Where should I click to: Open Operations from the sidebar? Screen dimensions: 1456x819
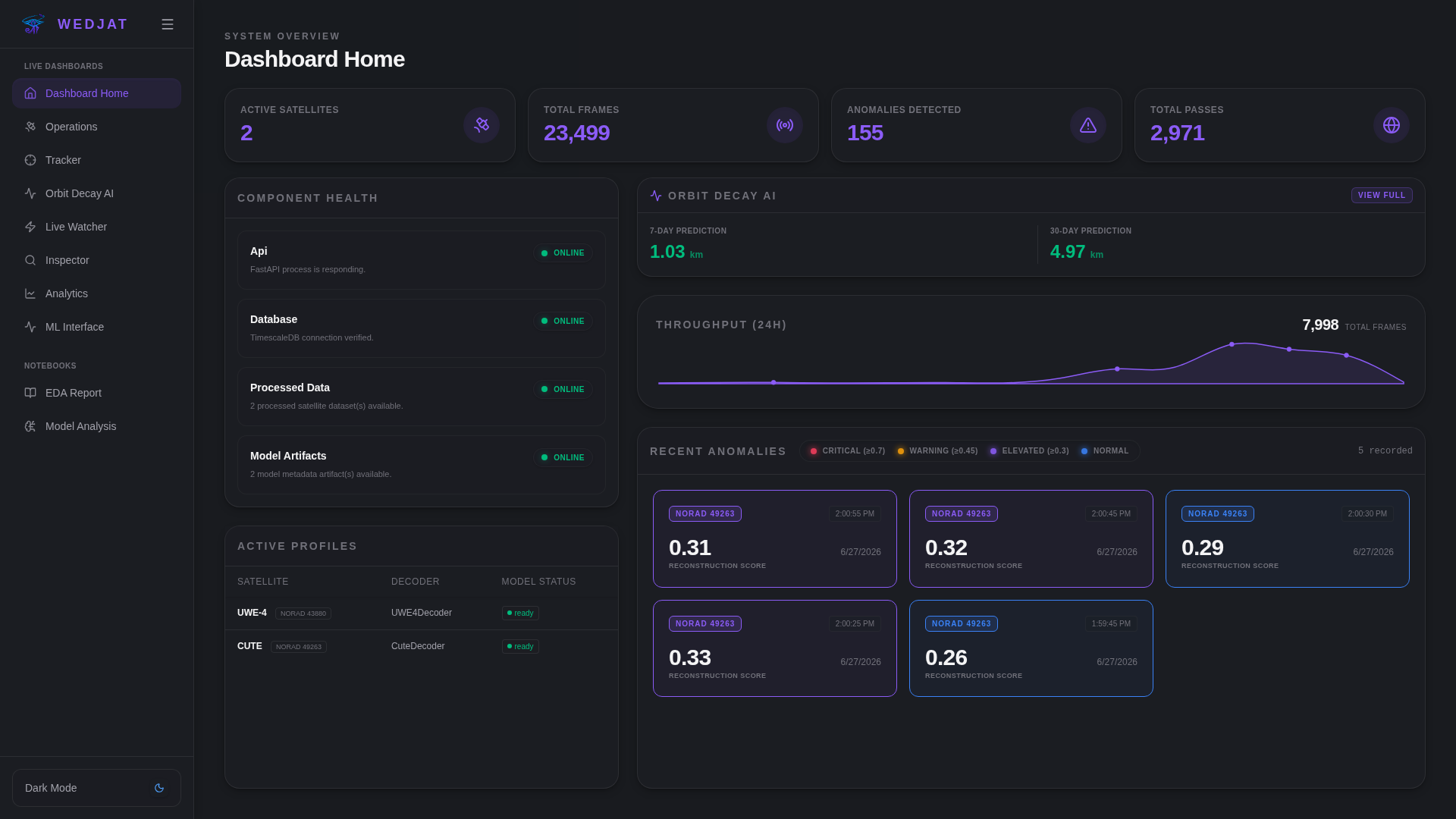pyautogui.click(x=96, y=127)
